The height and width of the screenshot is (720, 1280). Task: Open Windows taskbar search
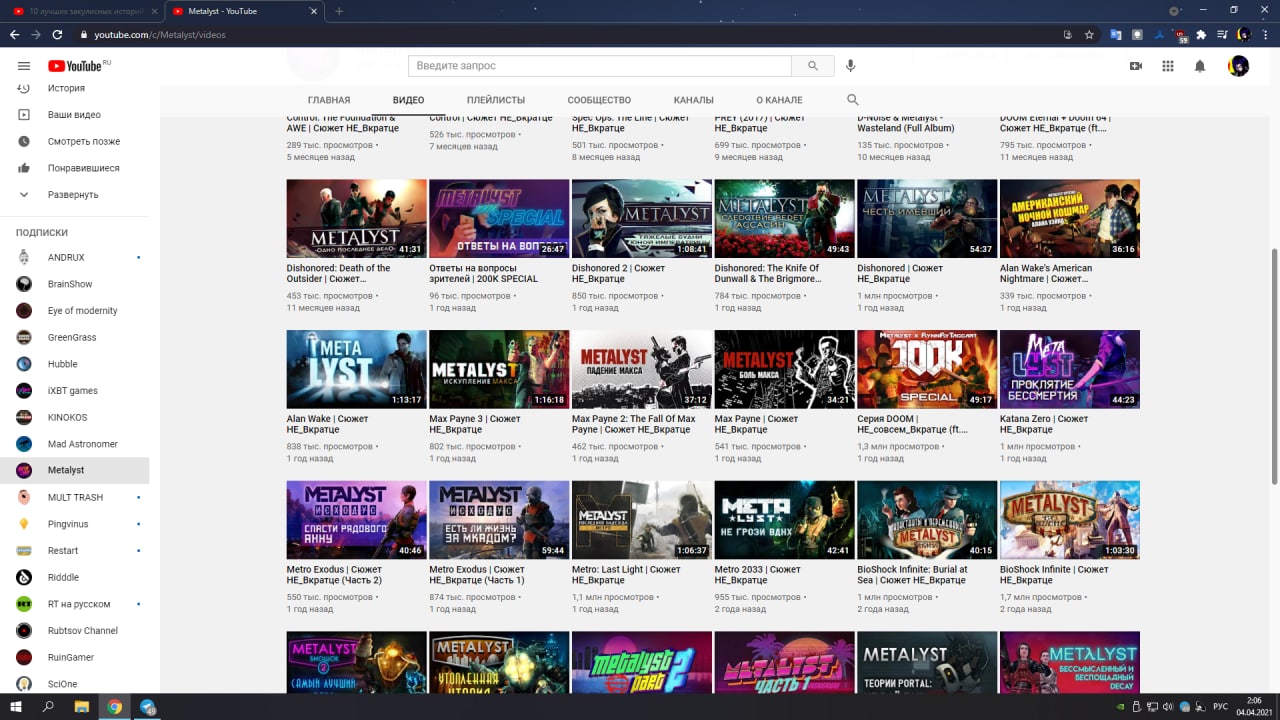[x=48, y=707]
